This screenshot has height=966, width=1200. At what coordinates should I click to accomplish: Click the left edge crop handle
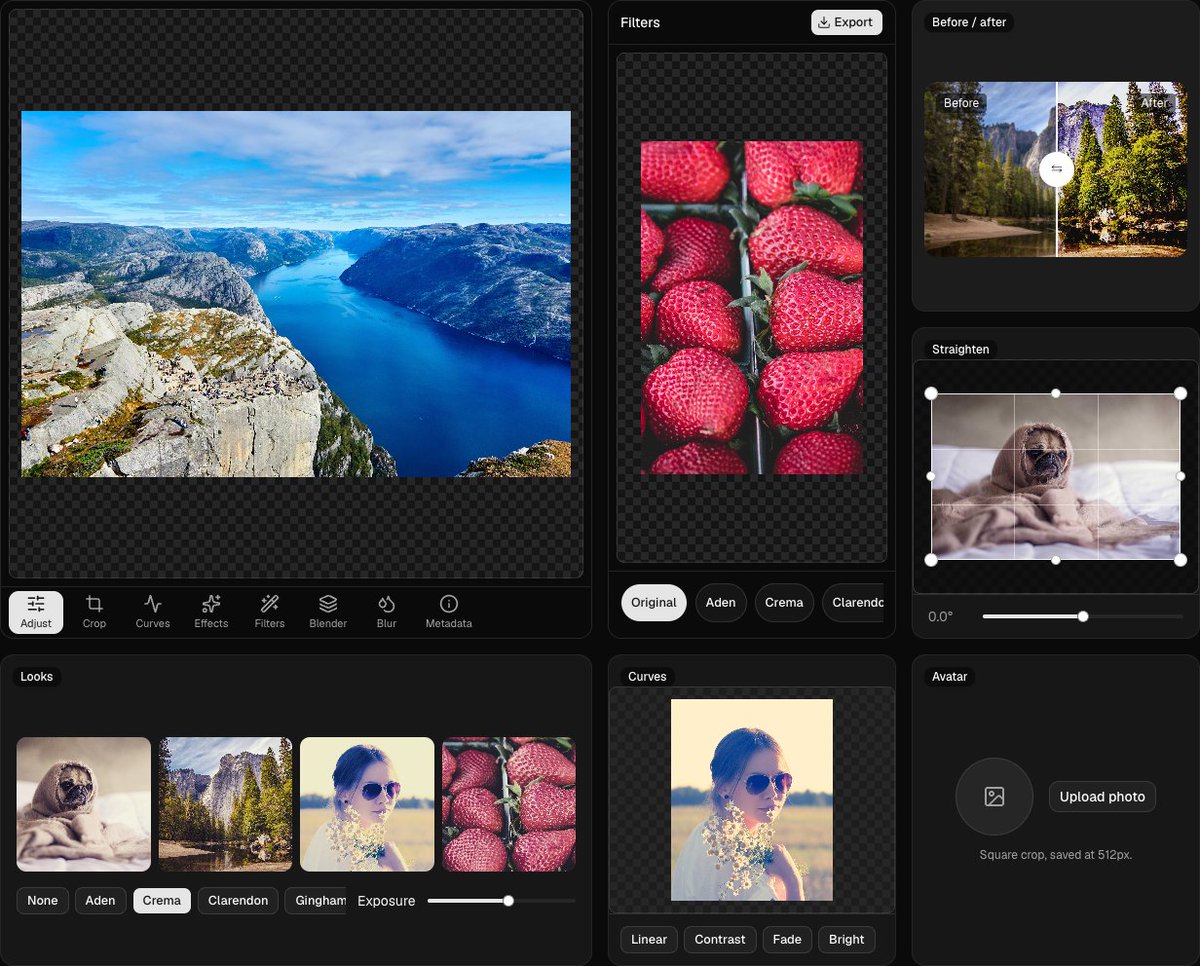pos(931,477)
